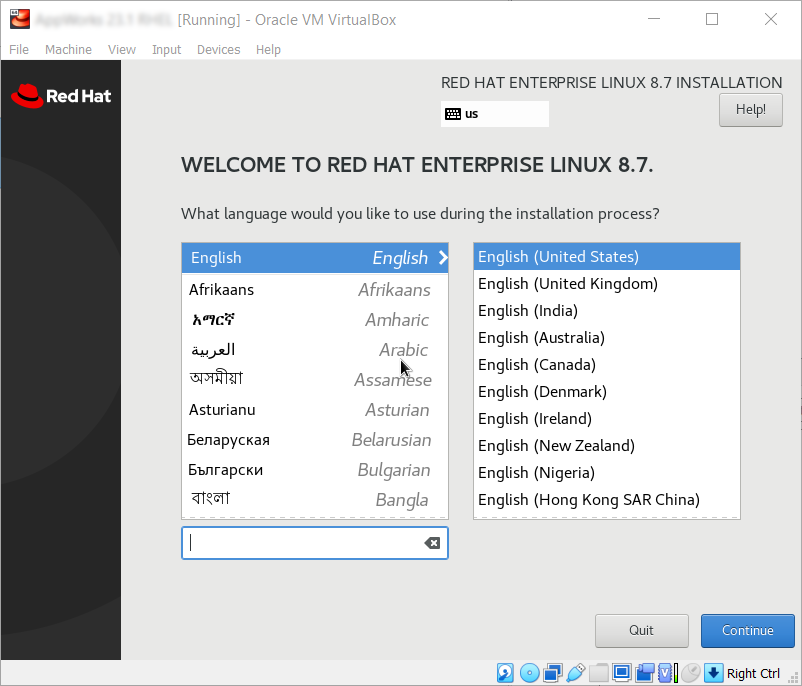Viewport: 802px width, 686px height.
Task: Click the display settings status icon
Action: 622,673
